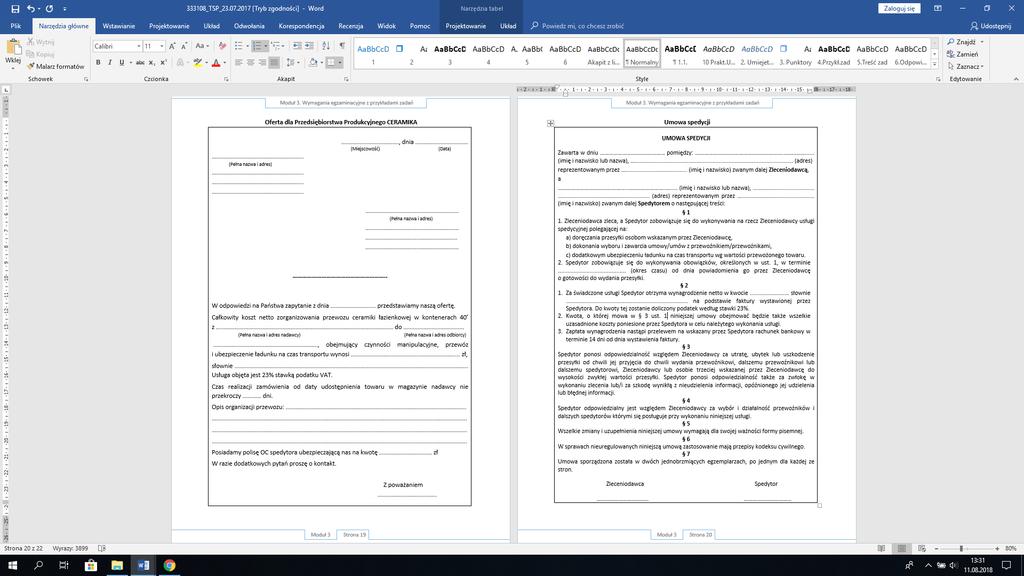1024x576 pixels.
Task: Activate Malarz formatów (Format Painter)
Action: tap(56, 67)
